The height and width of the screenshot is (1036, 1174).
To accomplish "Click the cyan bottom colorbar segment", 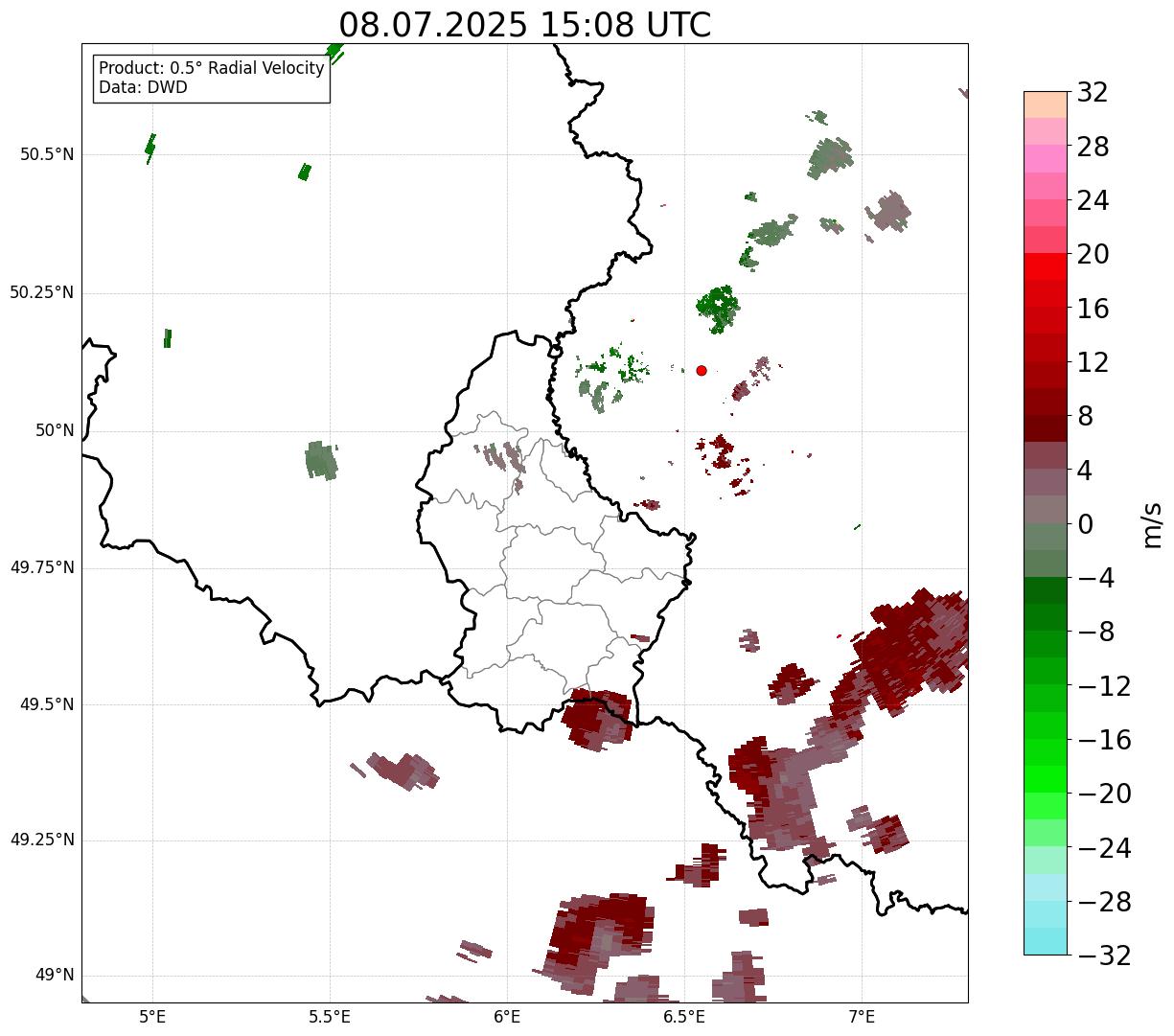I will tap(1046, 941).
